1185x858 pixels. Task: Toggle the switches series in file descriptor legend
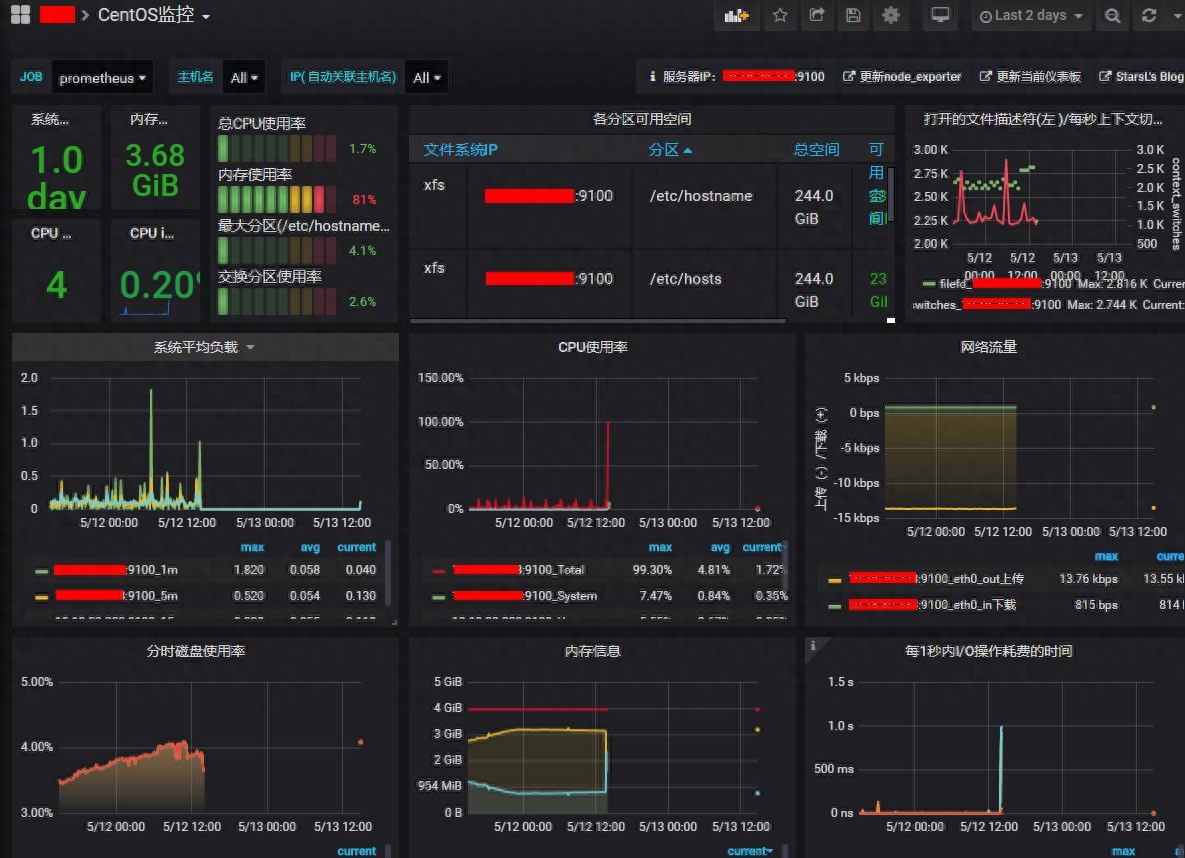988,305
